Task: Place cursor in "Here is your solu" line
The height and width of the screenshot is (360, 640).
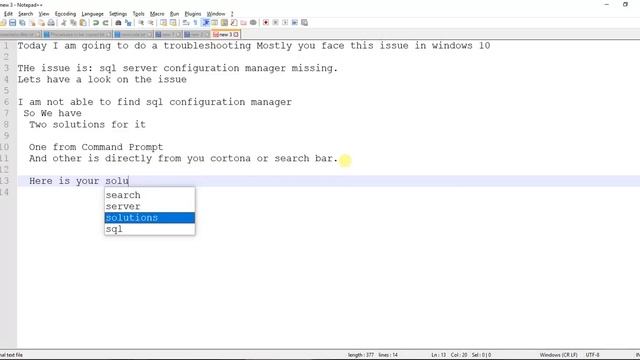Action: [329, 181]
